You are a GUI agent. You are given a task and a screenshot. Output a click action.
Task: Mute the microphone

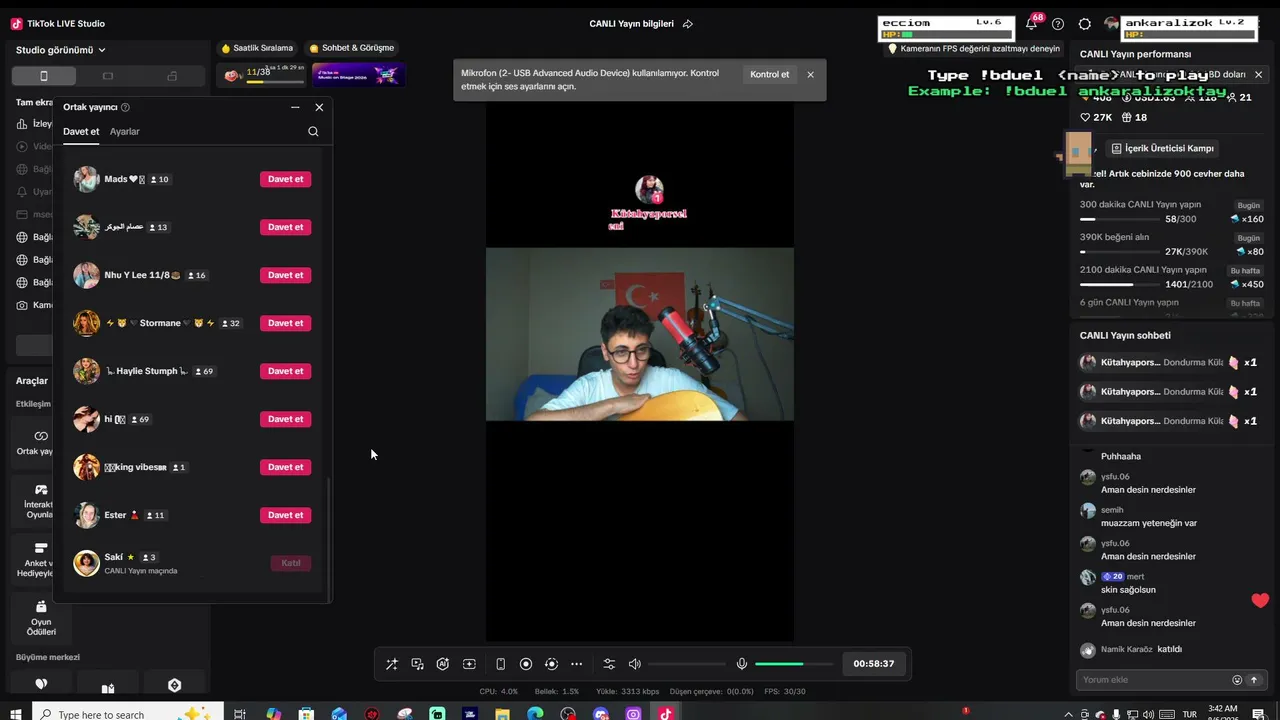[x=742, y=664]
